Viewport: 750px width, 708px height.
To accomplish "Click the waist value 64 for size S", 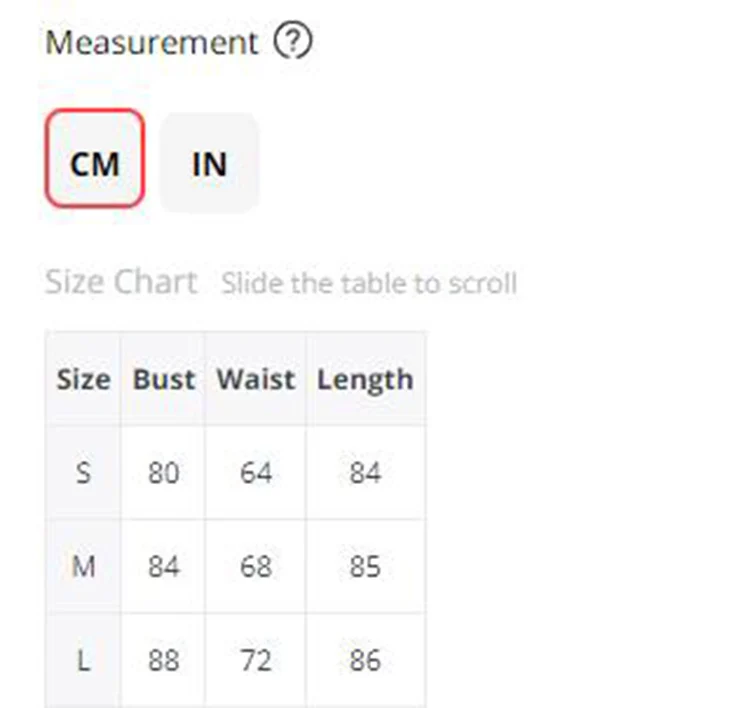I will tap(256, 473).
